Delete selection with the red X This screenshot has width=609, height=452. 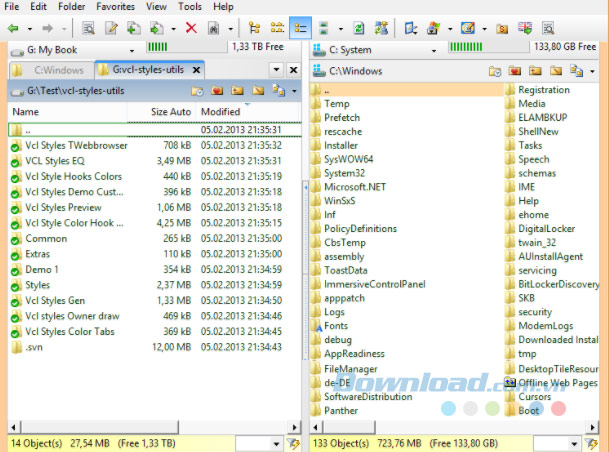tap(191, 28)
